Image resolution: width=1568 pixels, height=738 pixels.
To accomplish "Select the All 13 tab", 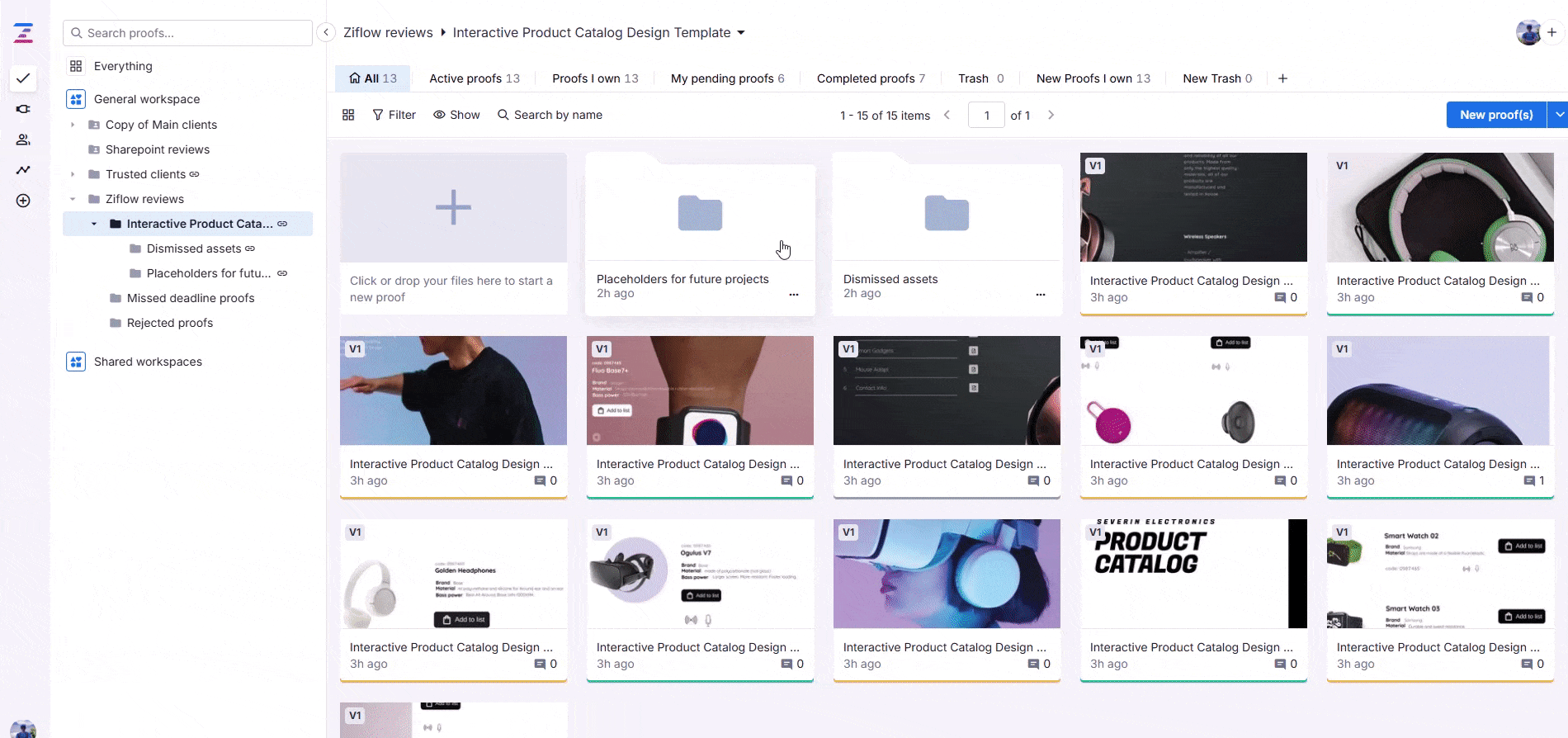I will [373, 78].
